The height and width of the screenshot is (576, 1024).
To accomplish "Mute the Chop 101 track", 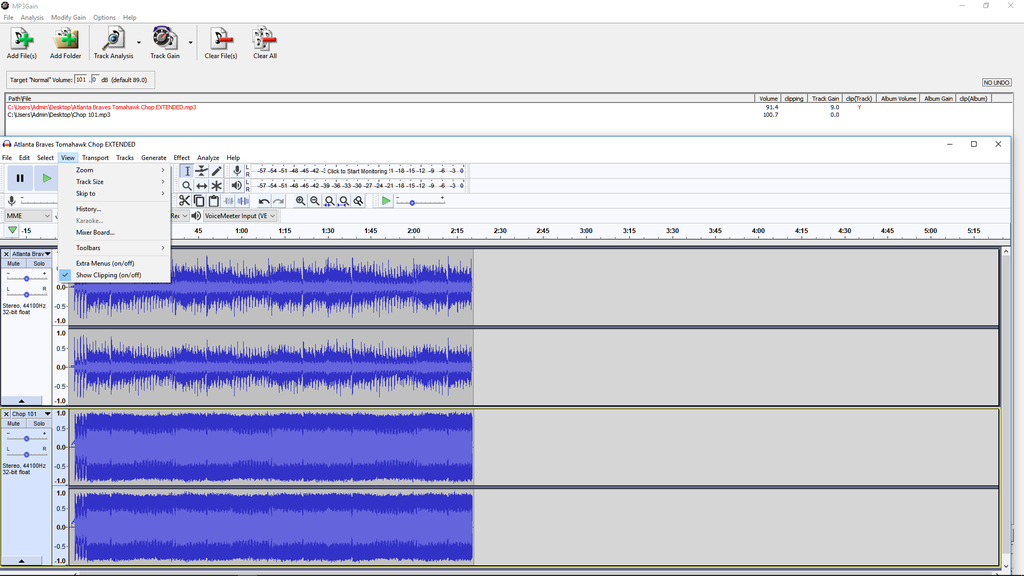I will (x=14, y=424).
